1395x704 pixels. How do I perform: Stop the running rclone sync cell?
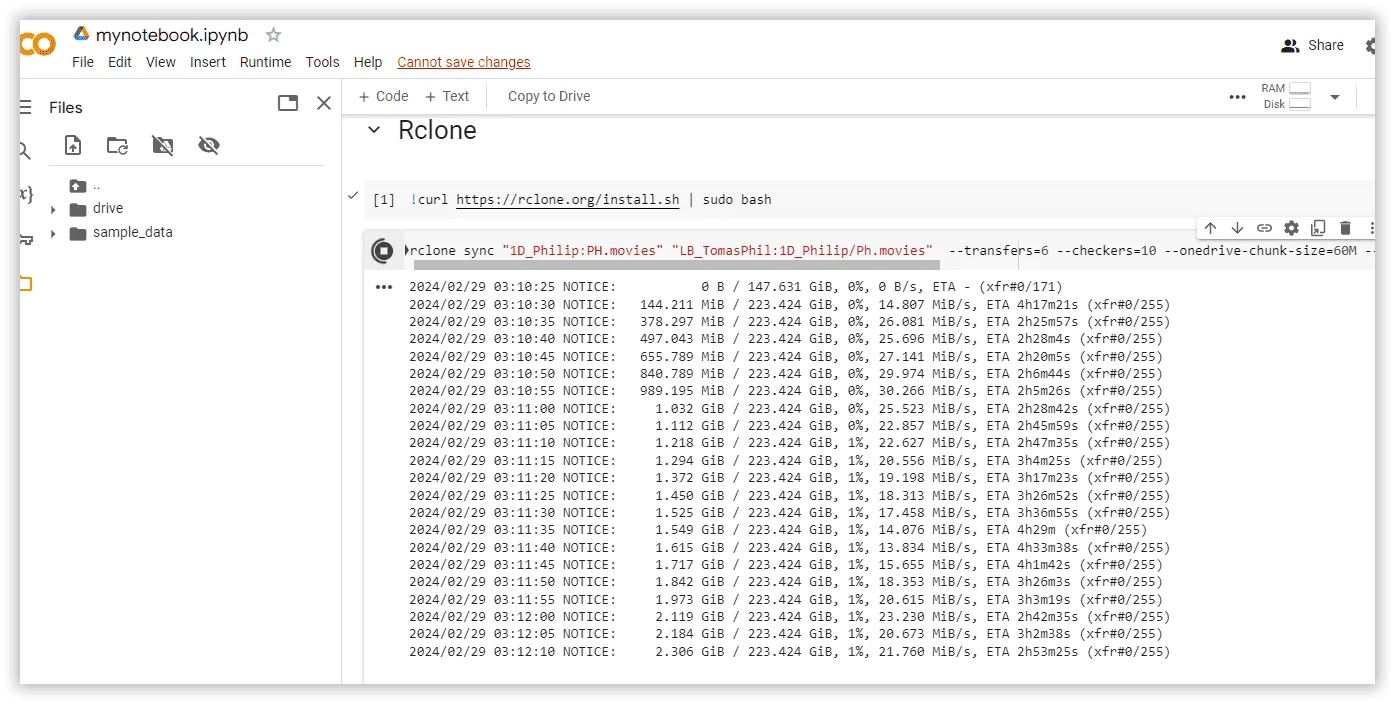(382, 251)
